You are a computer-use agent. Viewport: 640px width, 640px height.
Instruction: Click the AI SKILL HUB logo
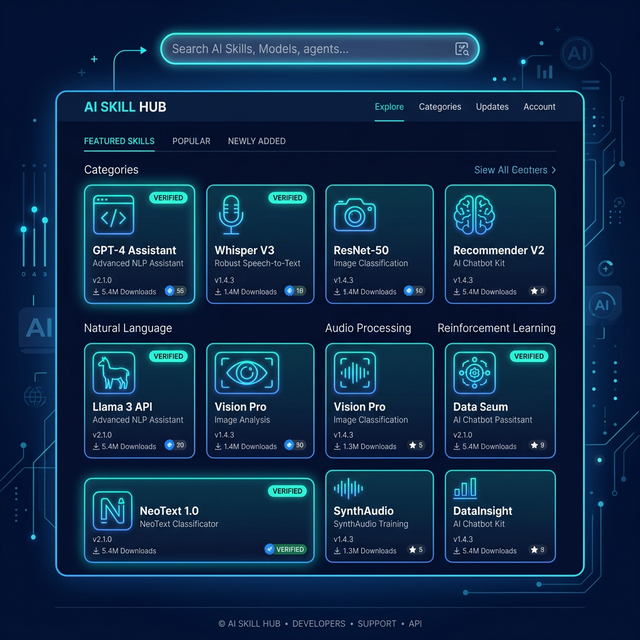tap(125, 107)
